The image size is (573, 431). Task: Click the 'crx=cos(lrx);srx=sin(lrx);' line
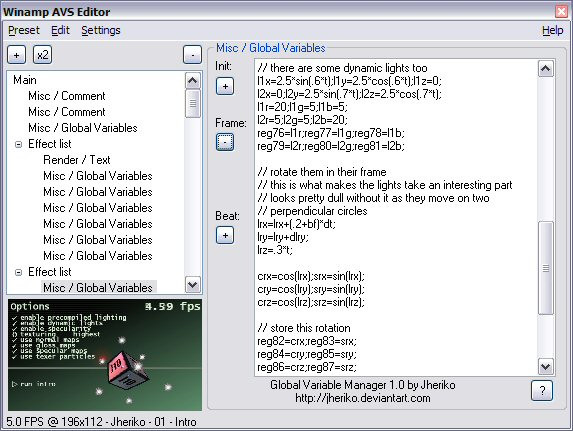(x=311, y=276)
